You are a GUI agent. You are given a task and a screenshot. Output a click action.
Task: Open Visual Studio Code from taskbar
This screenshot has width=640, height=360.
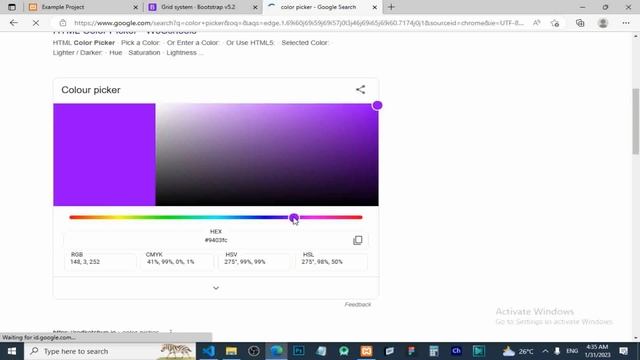(x=209, y=351)
